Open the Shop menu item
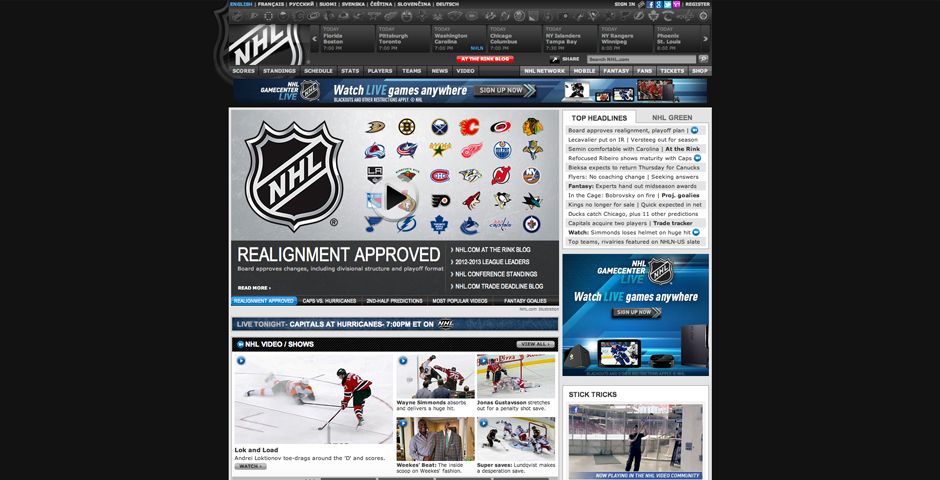This screenshot has width=940, height=480. click(700, 71)
